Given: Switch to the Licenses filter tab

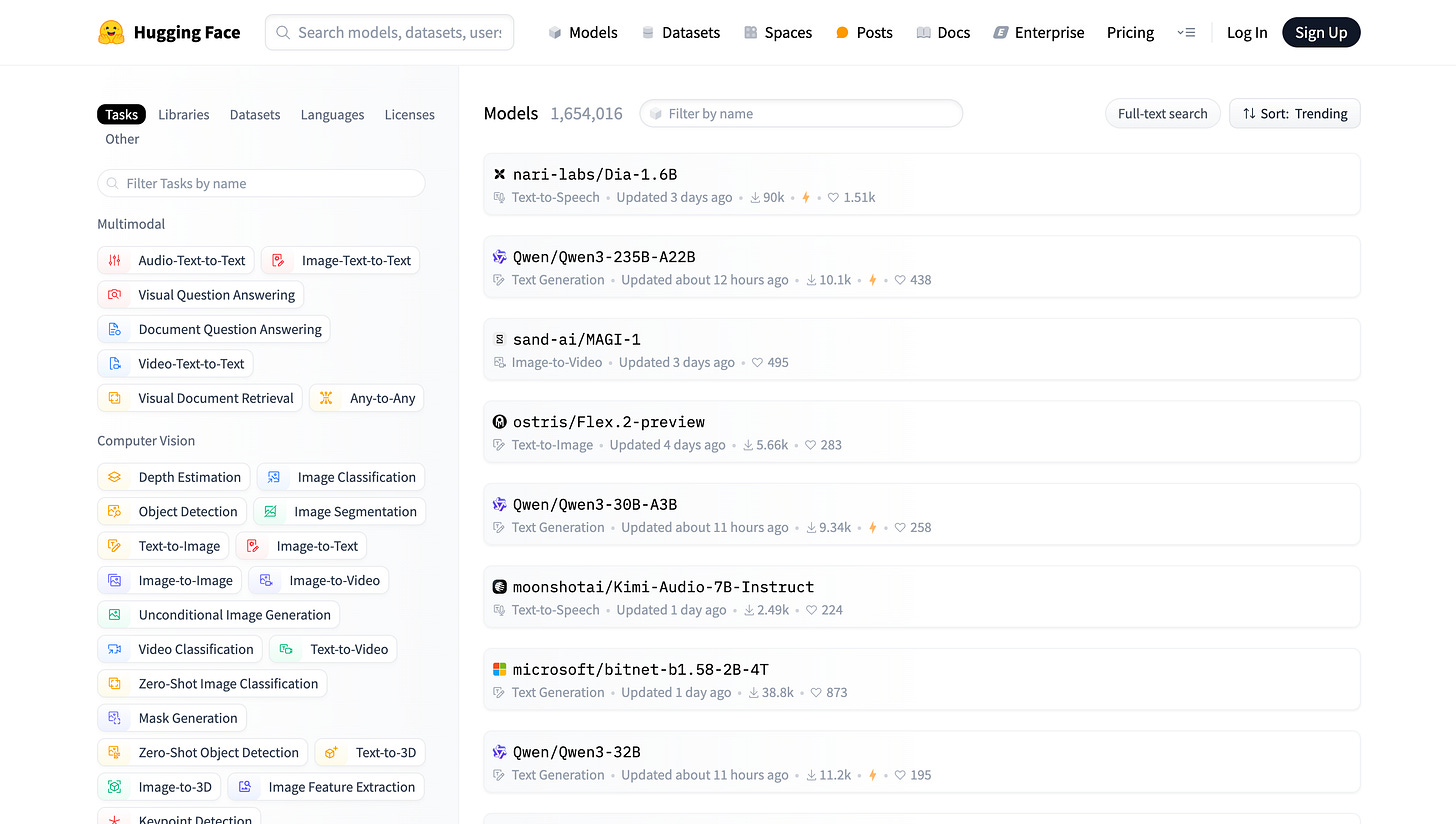Looking at the screenshot, I should (410, 114).
